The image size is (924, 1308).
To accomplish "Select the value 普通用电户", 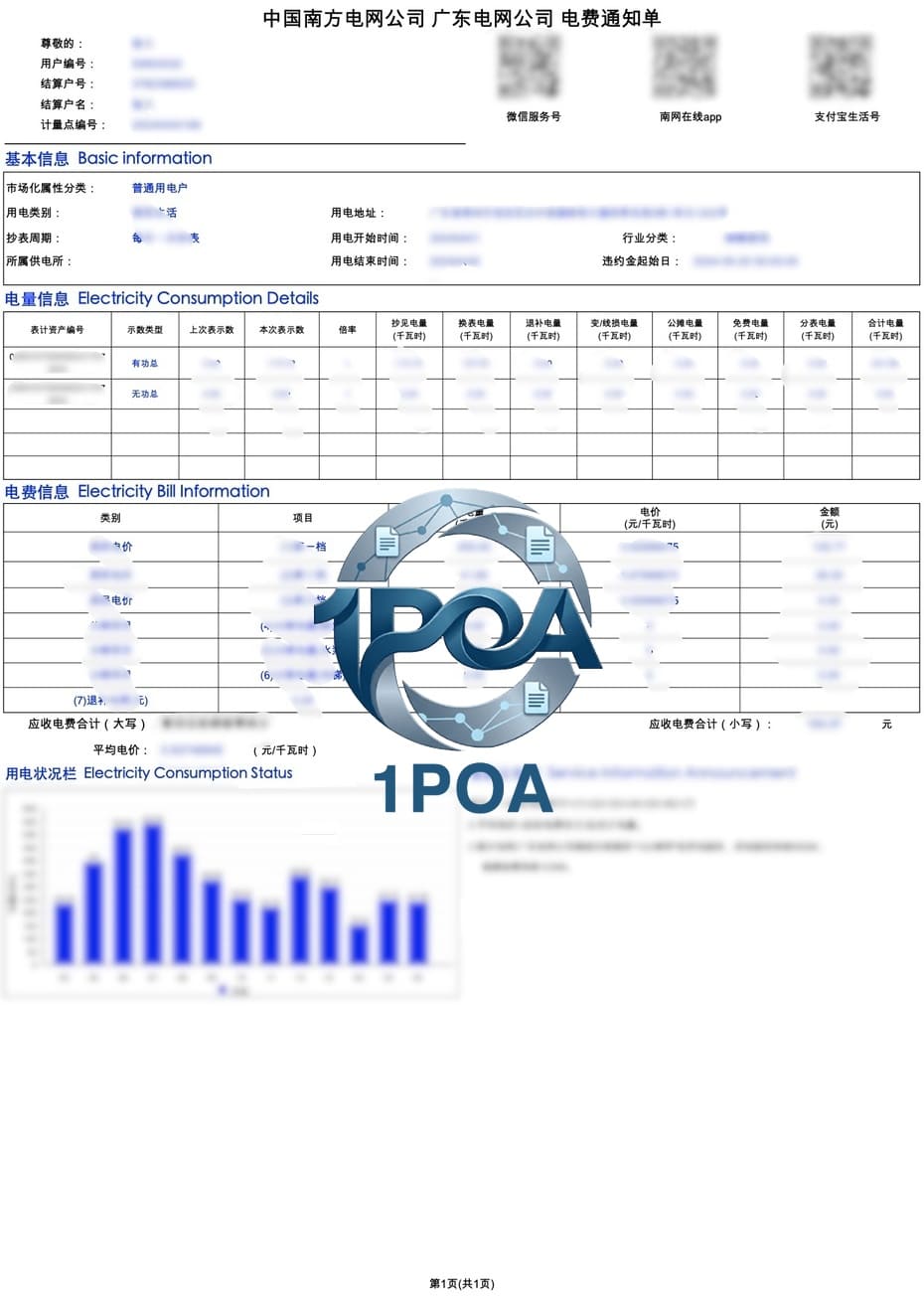I will [x=160, y=188].
